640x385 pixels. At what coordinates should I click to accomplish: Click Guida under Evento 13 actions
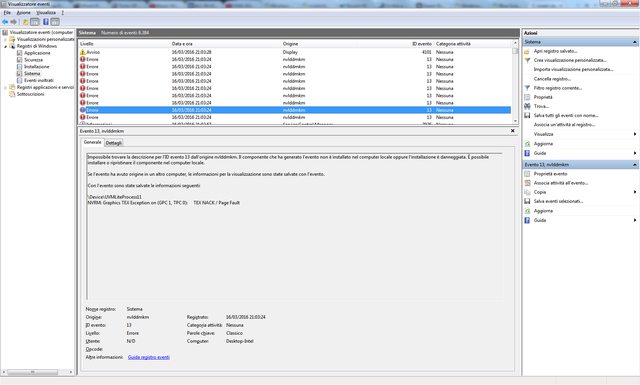point(540,220)
